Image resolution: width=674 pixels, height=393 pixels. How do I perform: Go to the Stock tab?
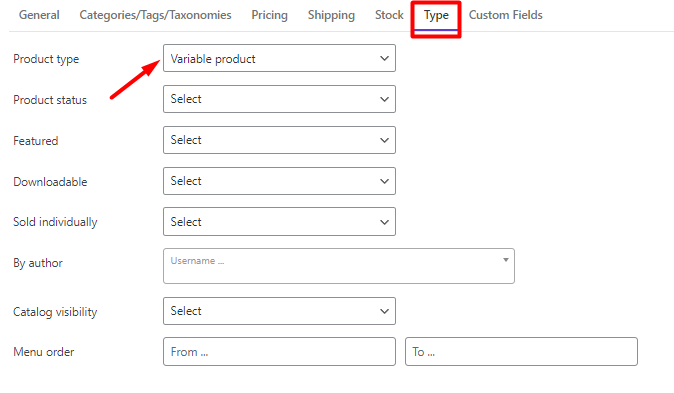389,15
